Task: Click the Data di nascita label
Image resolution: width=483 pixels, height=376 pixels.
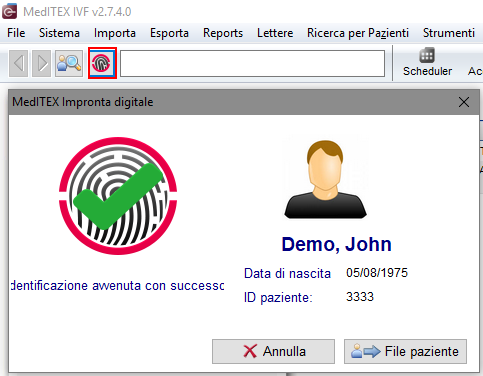Action: 287,273
